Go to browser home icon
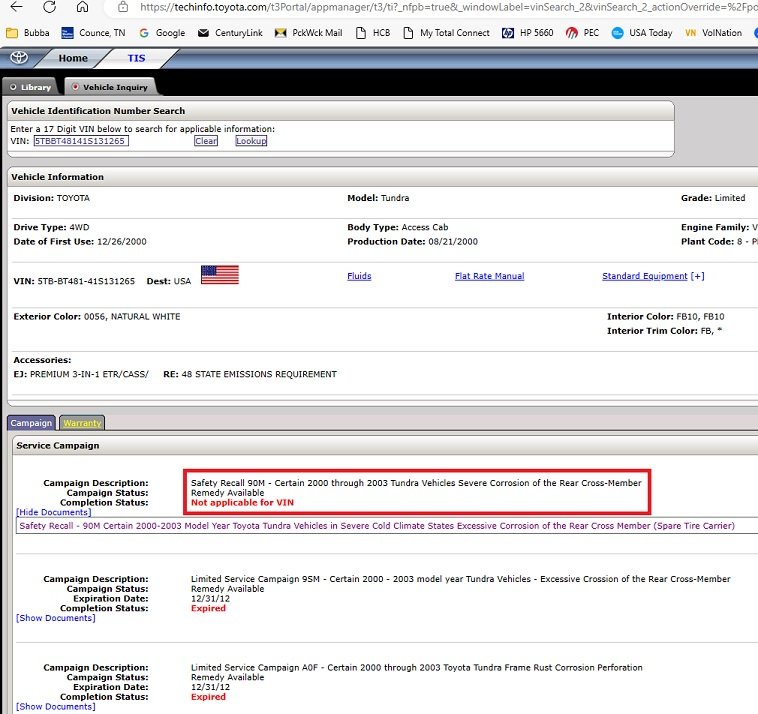 pyautogui.click(x=83, y=6)
